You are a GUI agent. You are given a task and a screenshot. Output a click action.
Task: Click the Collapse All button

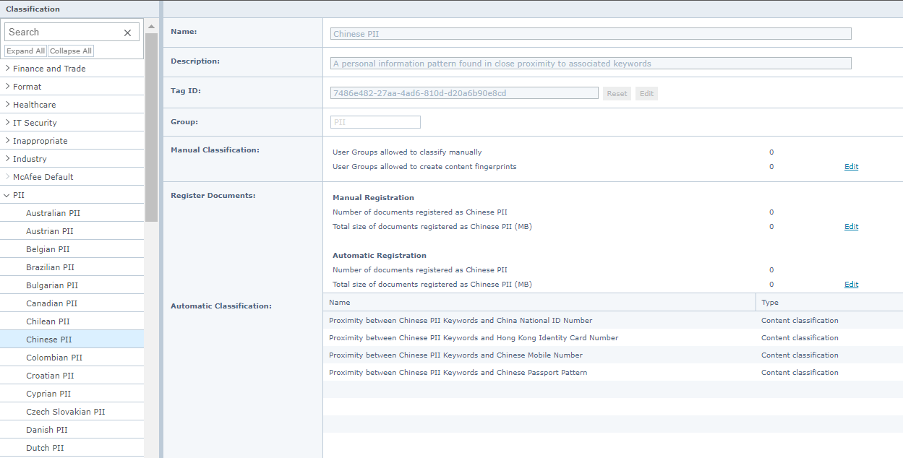[71, 51]
